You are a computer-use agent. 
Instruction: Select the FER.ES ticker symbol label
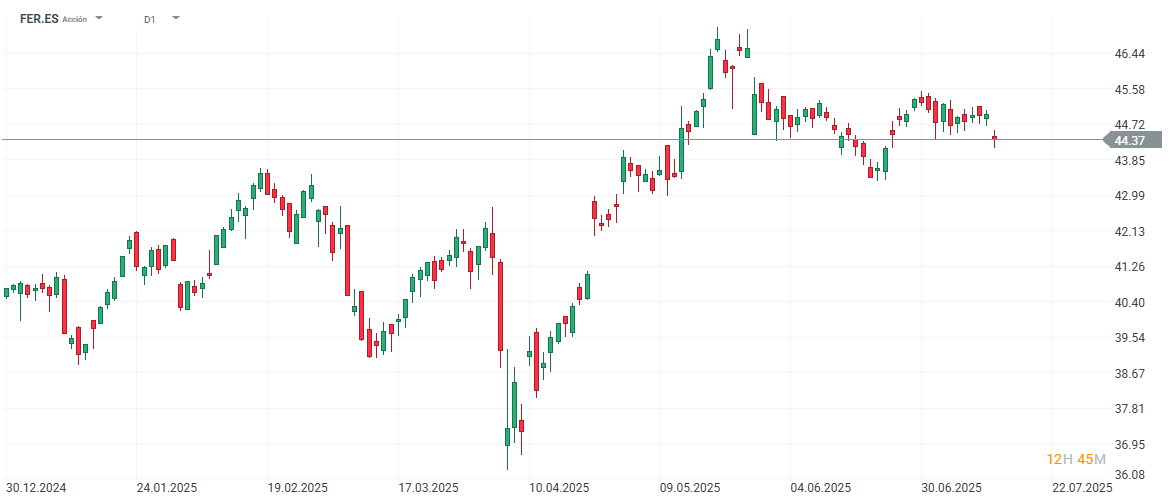[39, 19]
